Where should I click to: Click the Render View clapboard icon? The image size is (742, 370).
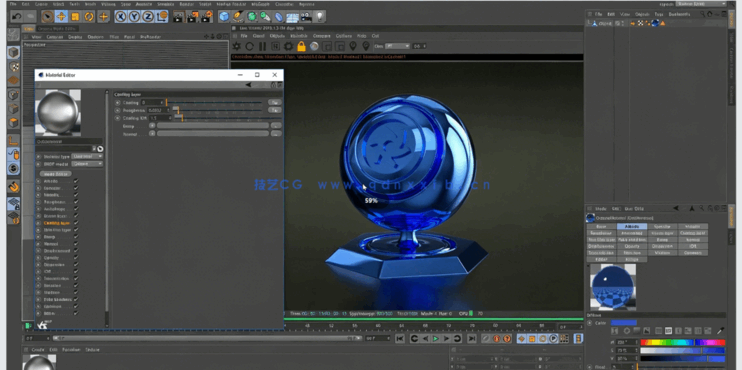click(178, 18)
